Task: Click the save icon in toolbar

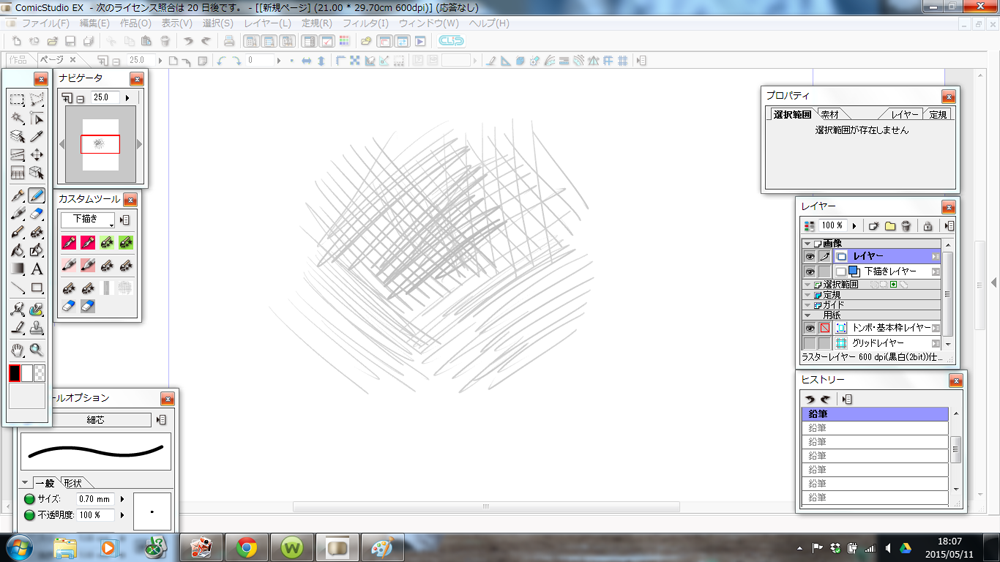Action: click(70, 41)
